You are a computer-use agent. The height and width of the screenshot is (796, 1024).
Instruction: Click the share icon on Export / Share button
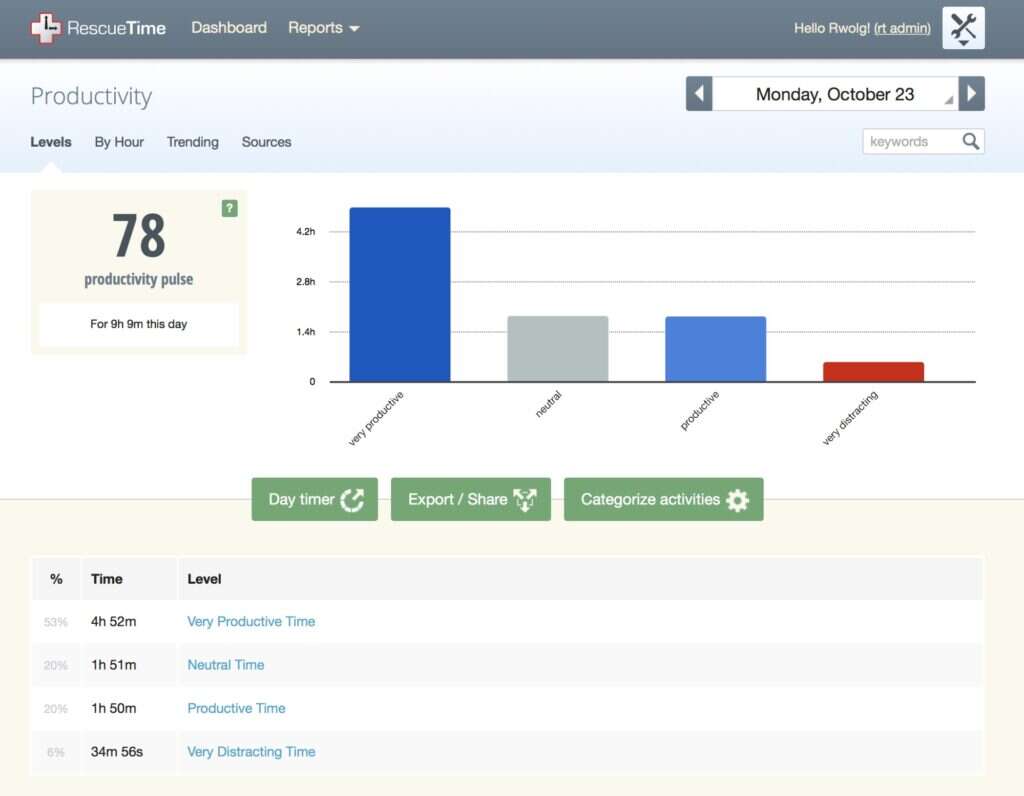(526, 499)
